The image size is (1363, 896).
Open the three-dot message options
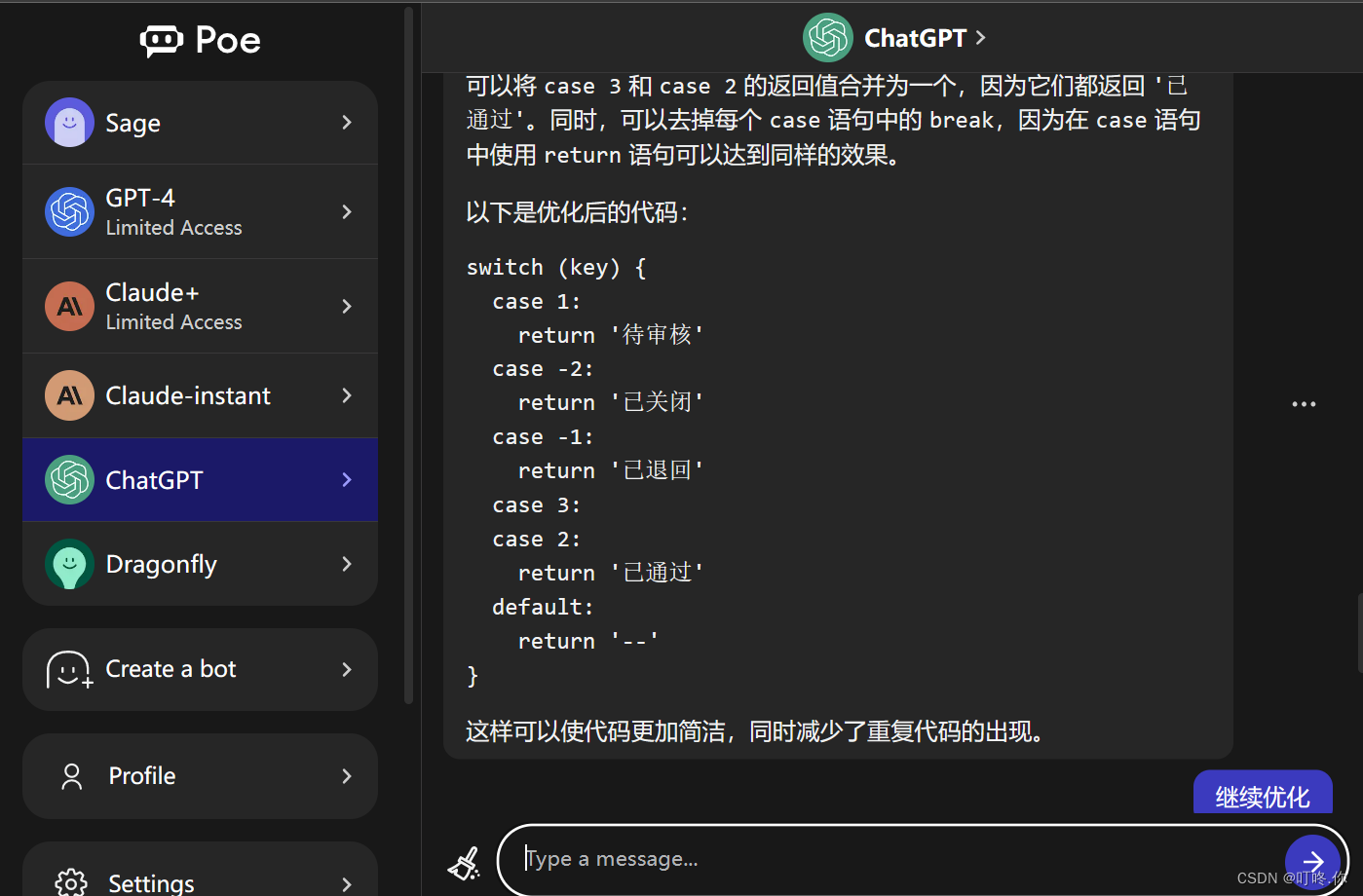tap(1304, 404)
